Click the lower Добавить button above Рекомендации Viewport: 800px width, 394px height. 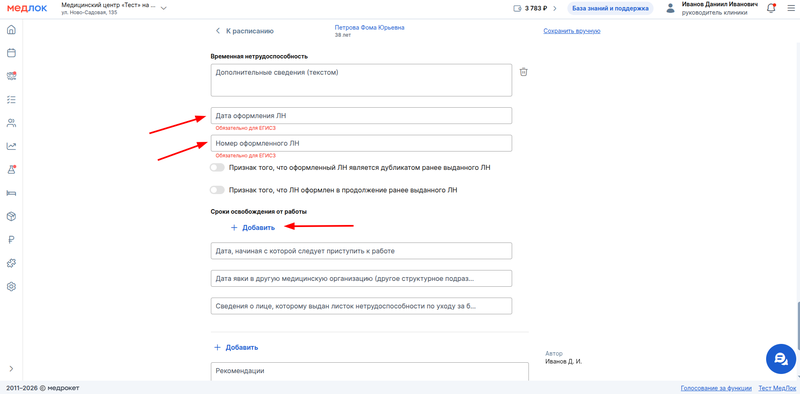[236, 348]
